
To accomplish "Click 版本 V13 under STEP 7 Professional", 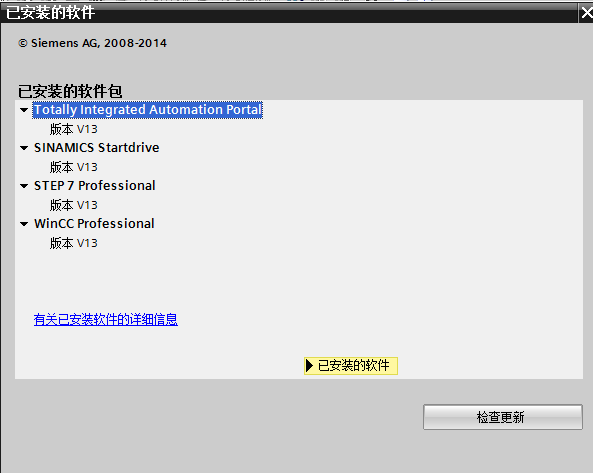I will pyautogui.click(x=74, y=205).
